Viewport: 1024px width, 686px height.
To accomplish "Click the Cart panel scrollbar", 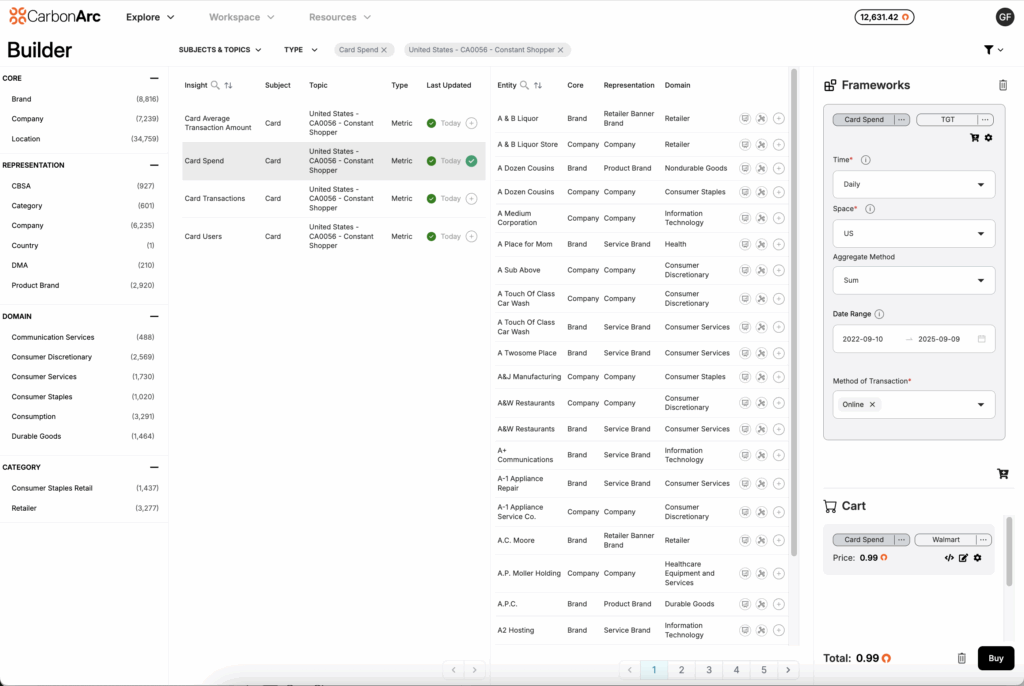I will (1009, 551).
